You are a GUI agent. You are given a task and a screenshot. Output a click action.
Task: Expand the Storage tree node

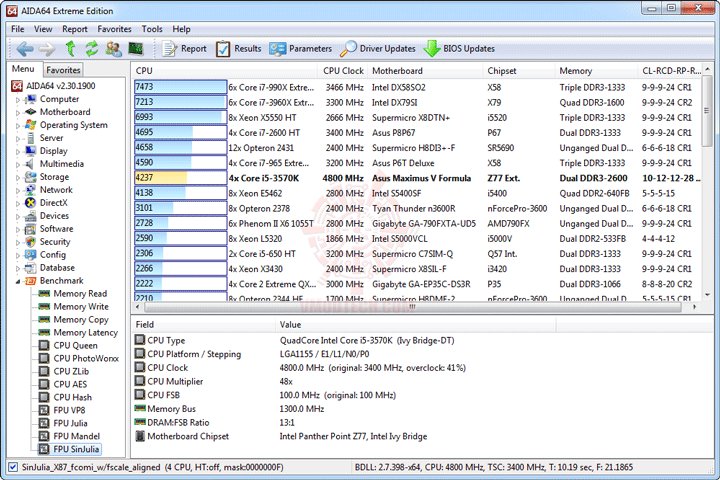[18, 177]
